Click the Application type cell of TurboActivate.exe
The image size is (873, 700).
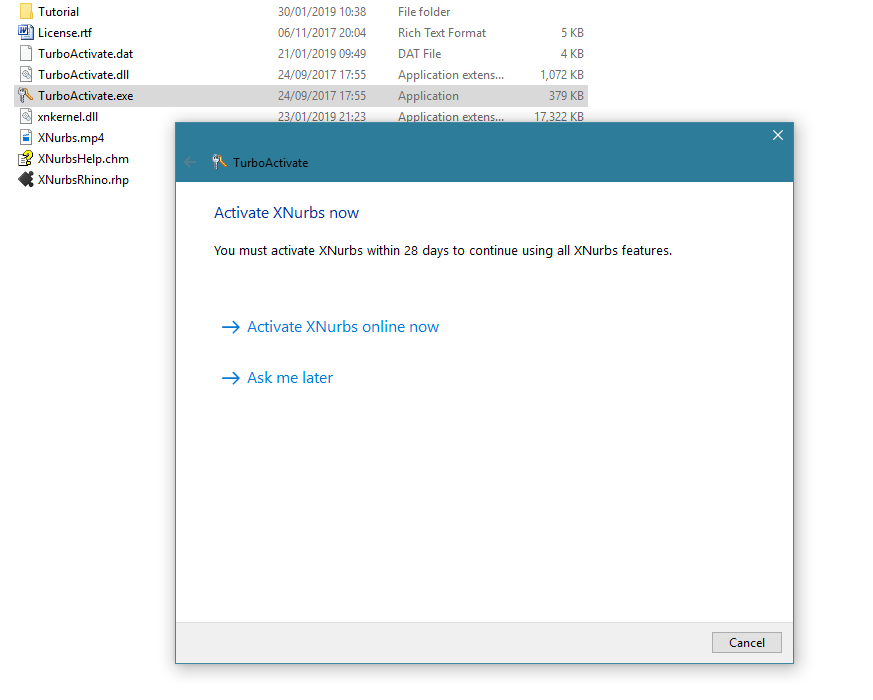coord(428,96)
